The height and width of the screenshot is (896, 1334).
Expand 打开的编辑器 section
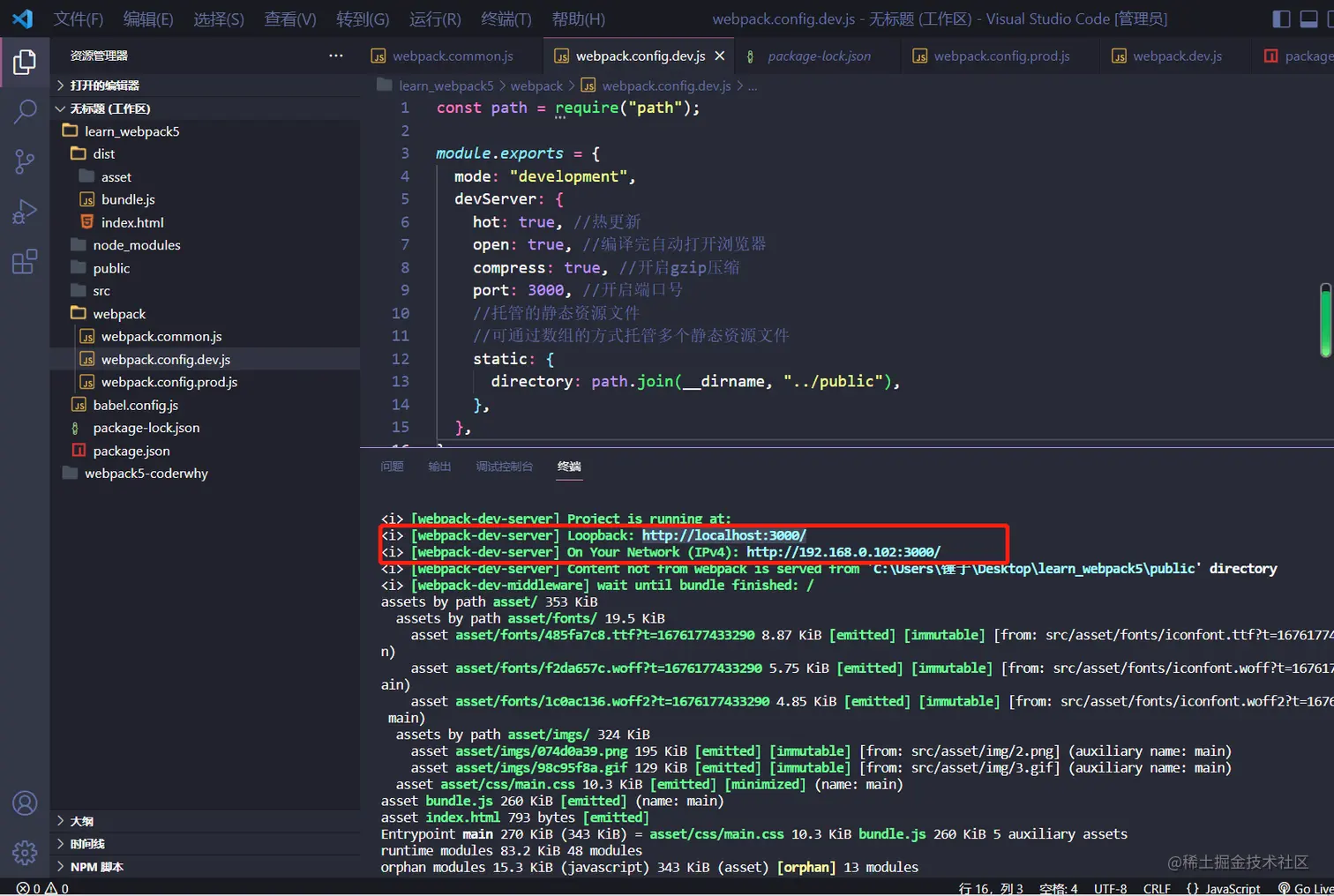pos(205,86)
